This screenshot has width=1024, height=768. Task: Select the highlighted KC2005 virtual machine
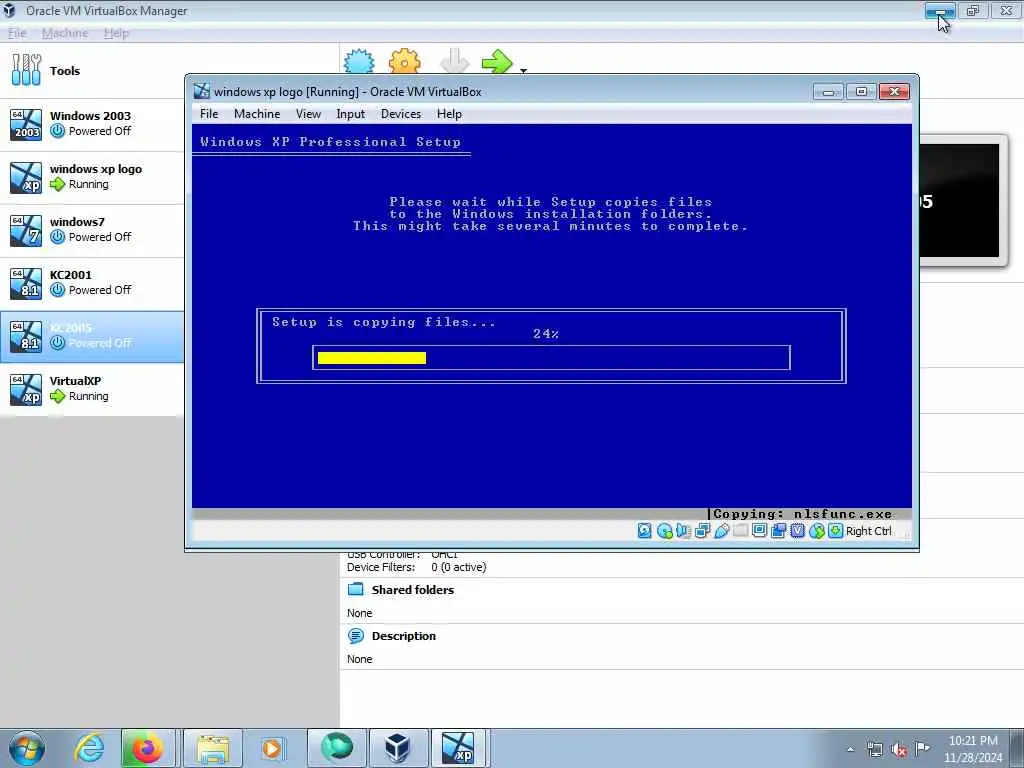coord(91,336)
